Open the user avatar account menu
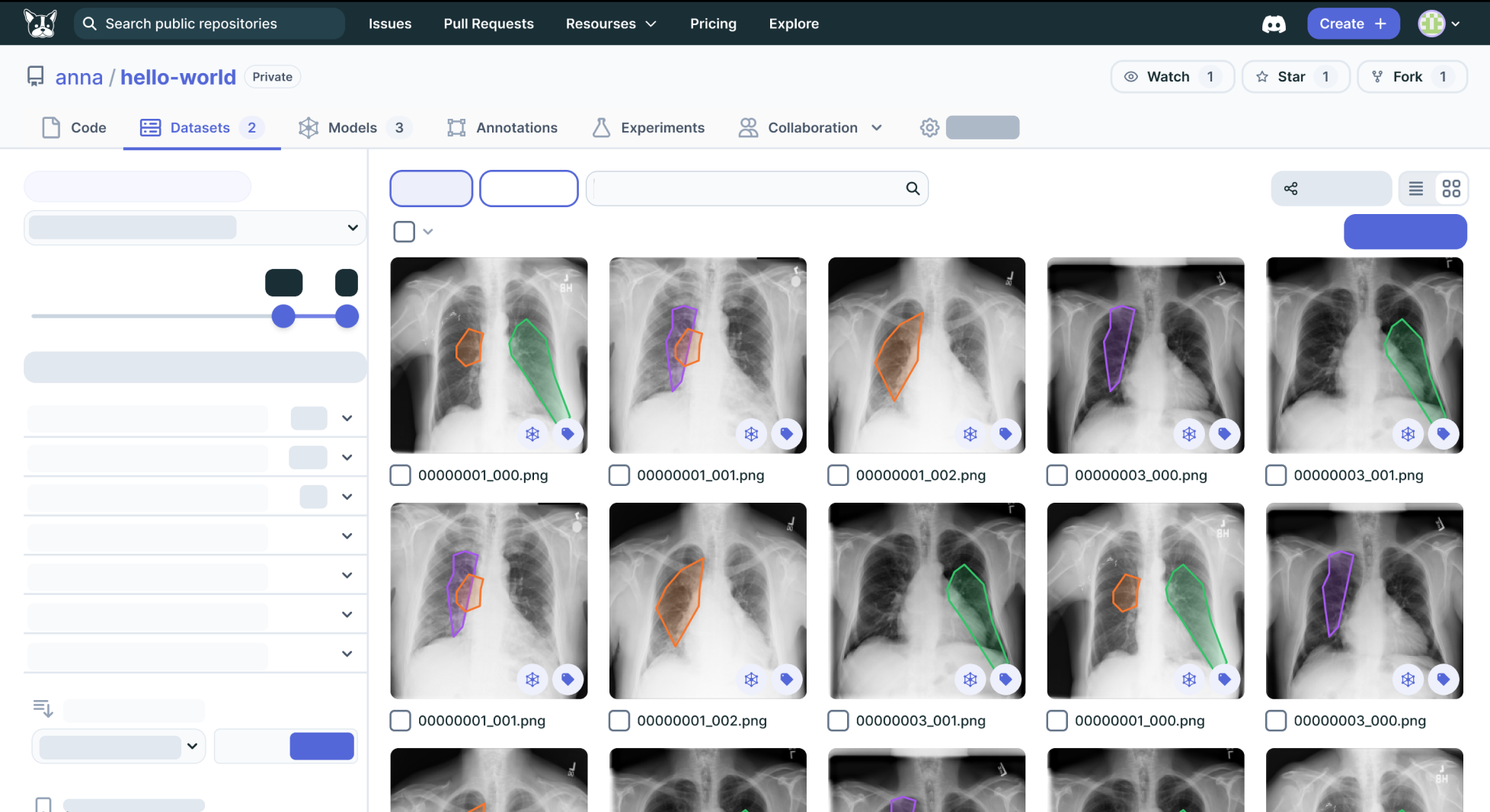Image resolution: width=1490 pixels, height=812 pixels. pos(1438,24)
